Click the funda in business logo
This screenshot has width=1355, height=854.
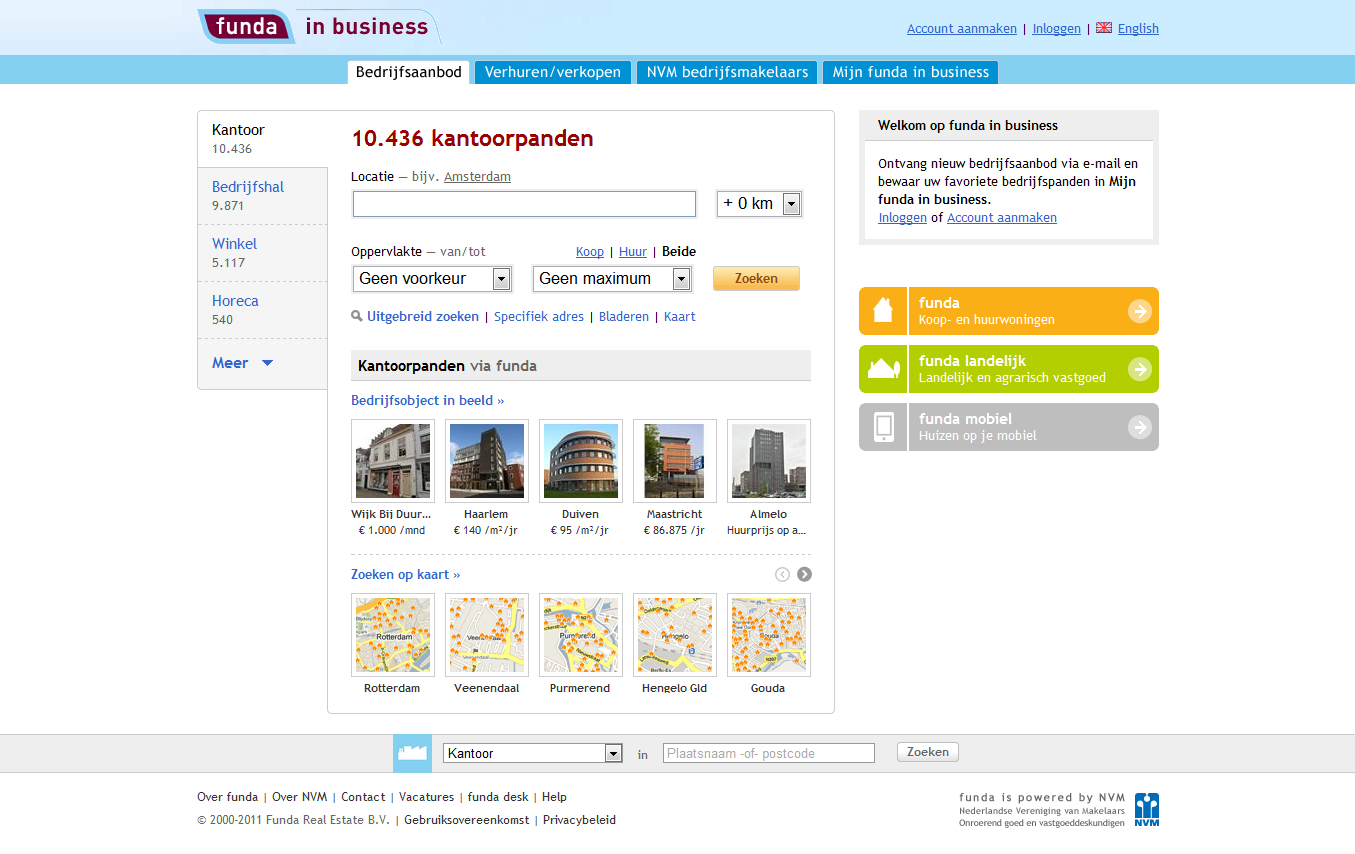point(318,26)
